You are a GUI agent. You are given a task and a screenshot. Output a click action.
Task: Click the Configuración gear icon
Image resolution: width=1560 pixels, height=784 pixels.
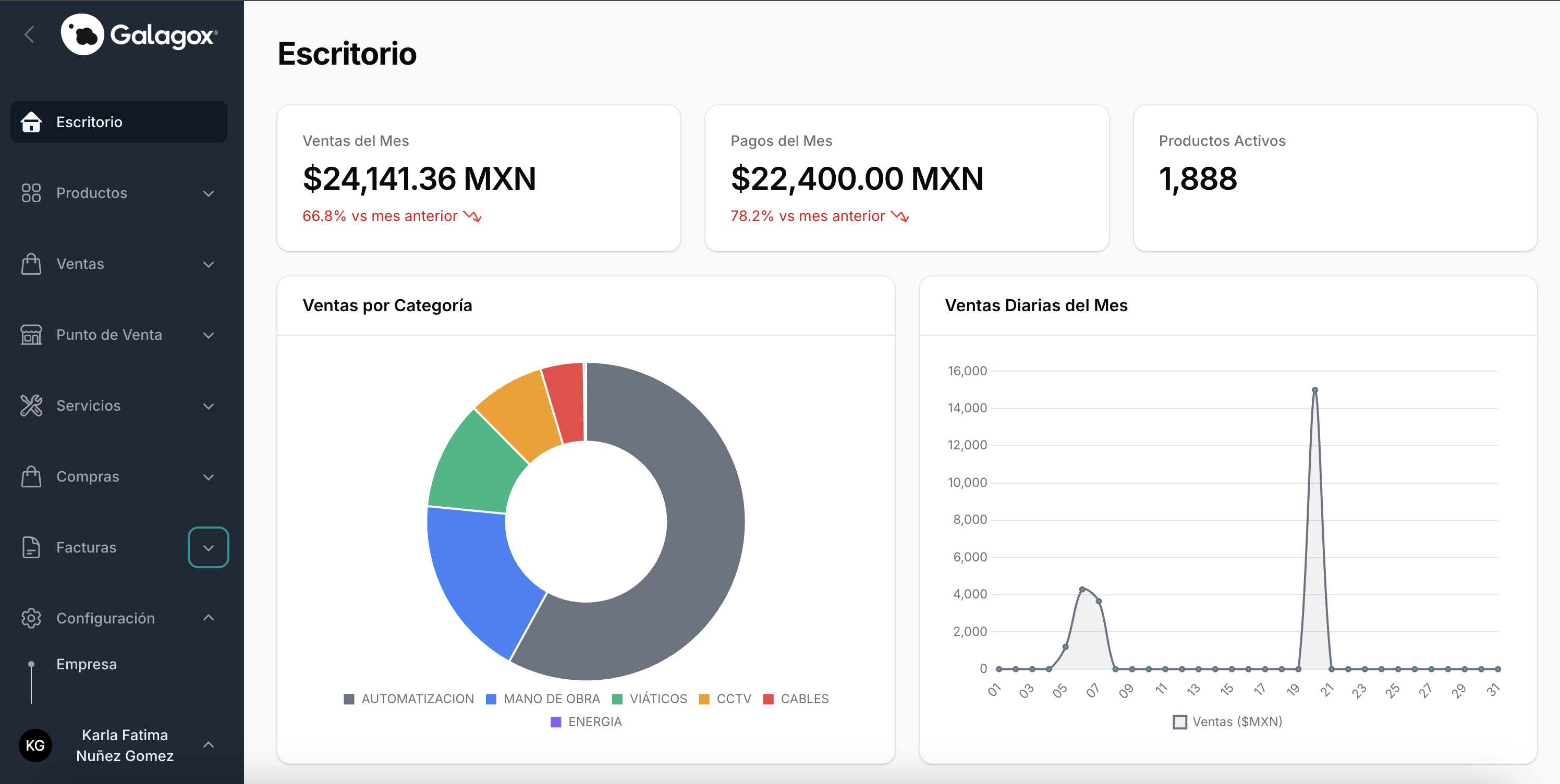(x=31, y=618)
